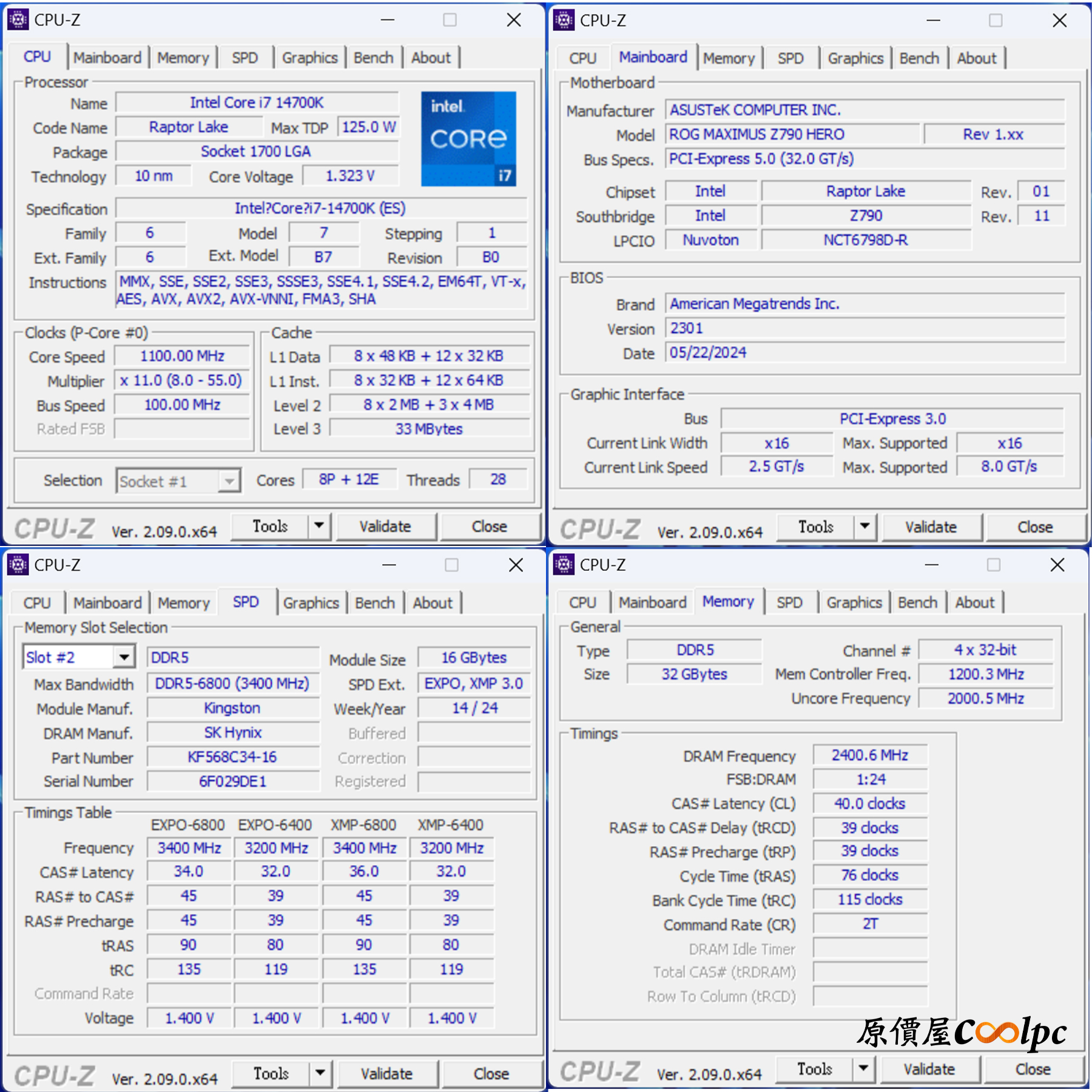Viewport: 1092px width, 1092px height.
Task: Expand the Tools arrow in the processor window
Action: [x=319, y=526]
